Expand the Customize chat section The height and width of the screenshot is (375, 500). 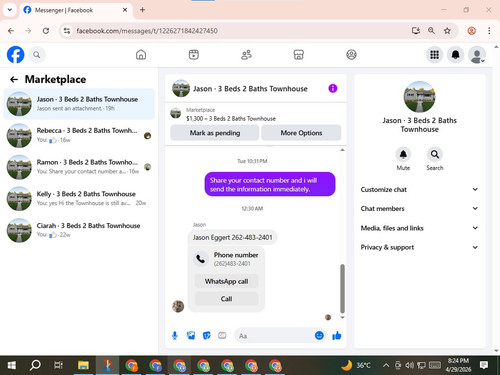[x=419, y=189]
